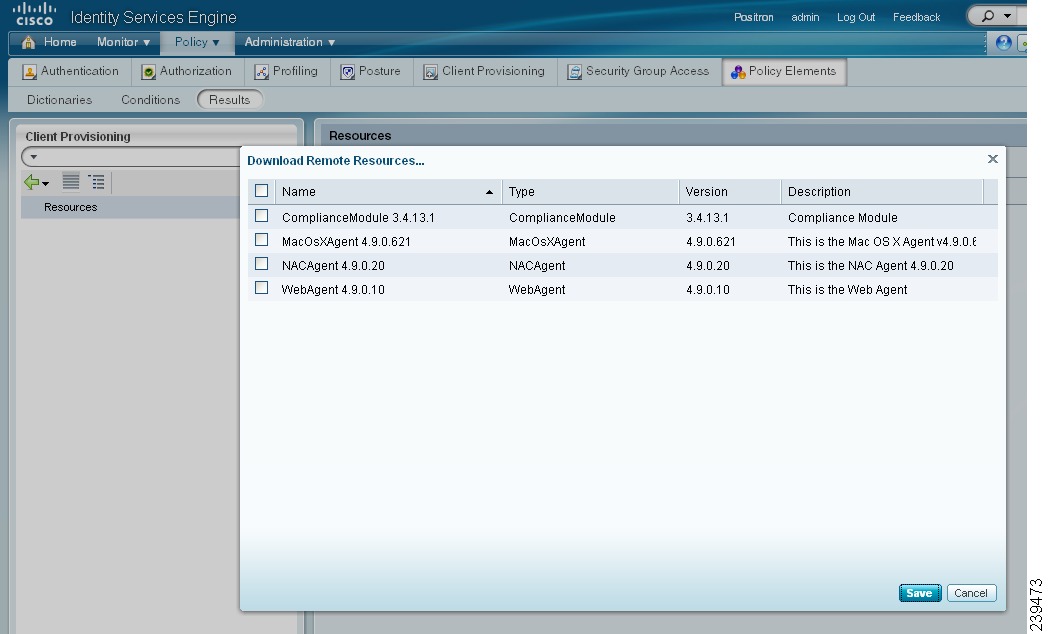Screen dimensions: 1048x634
Task: Click the Save button
Action: [x=920, y=593]
